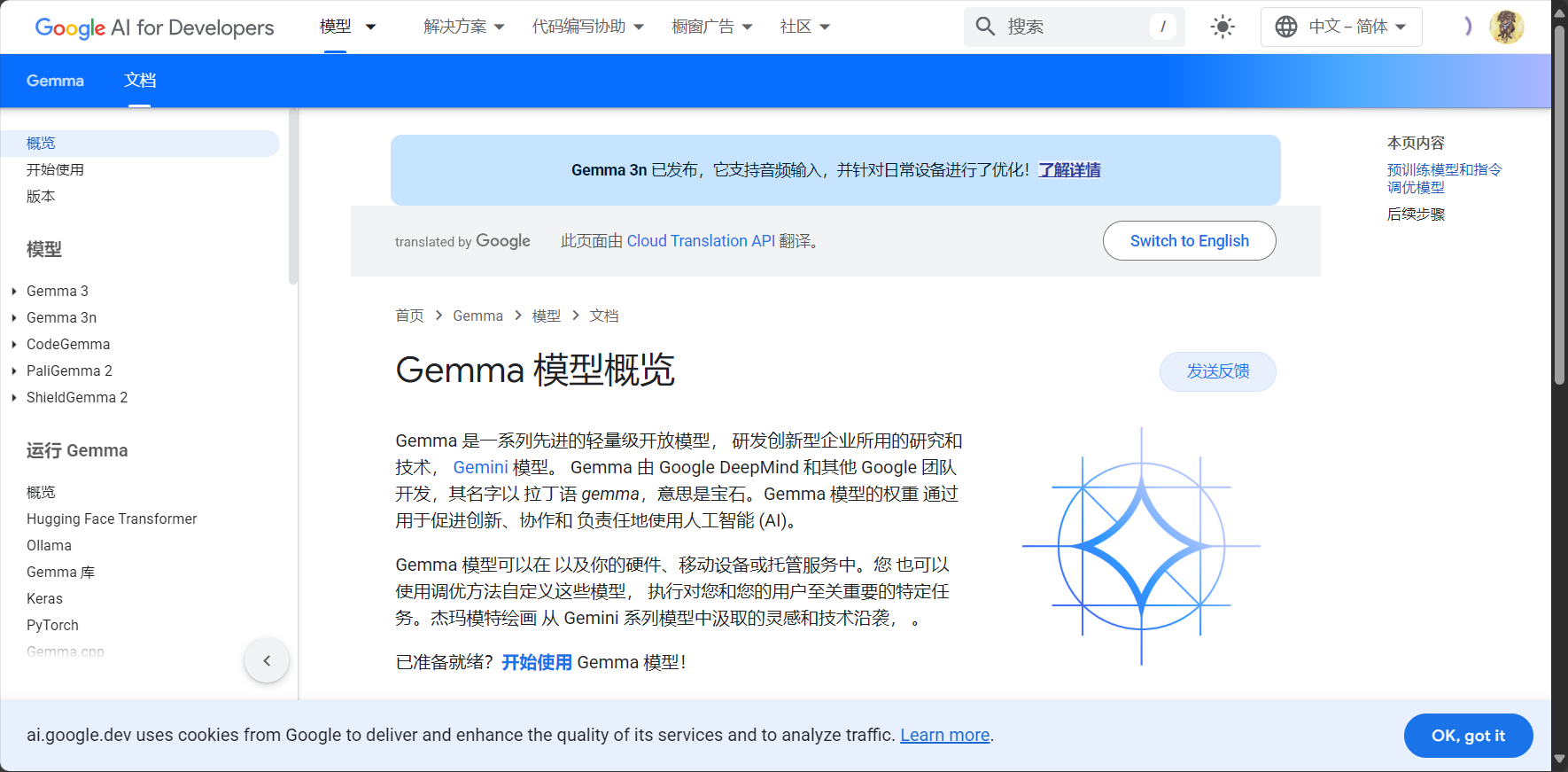Click the search magnifier icon

(x=985, y=27)
